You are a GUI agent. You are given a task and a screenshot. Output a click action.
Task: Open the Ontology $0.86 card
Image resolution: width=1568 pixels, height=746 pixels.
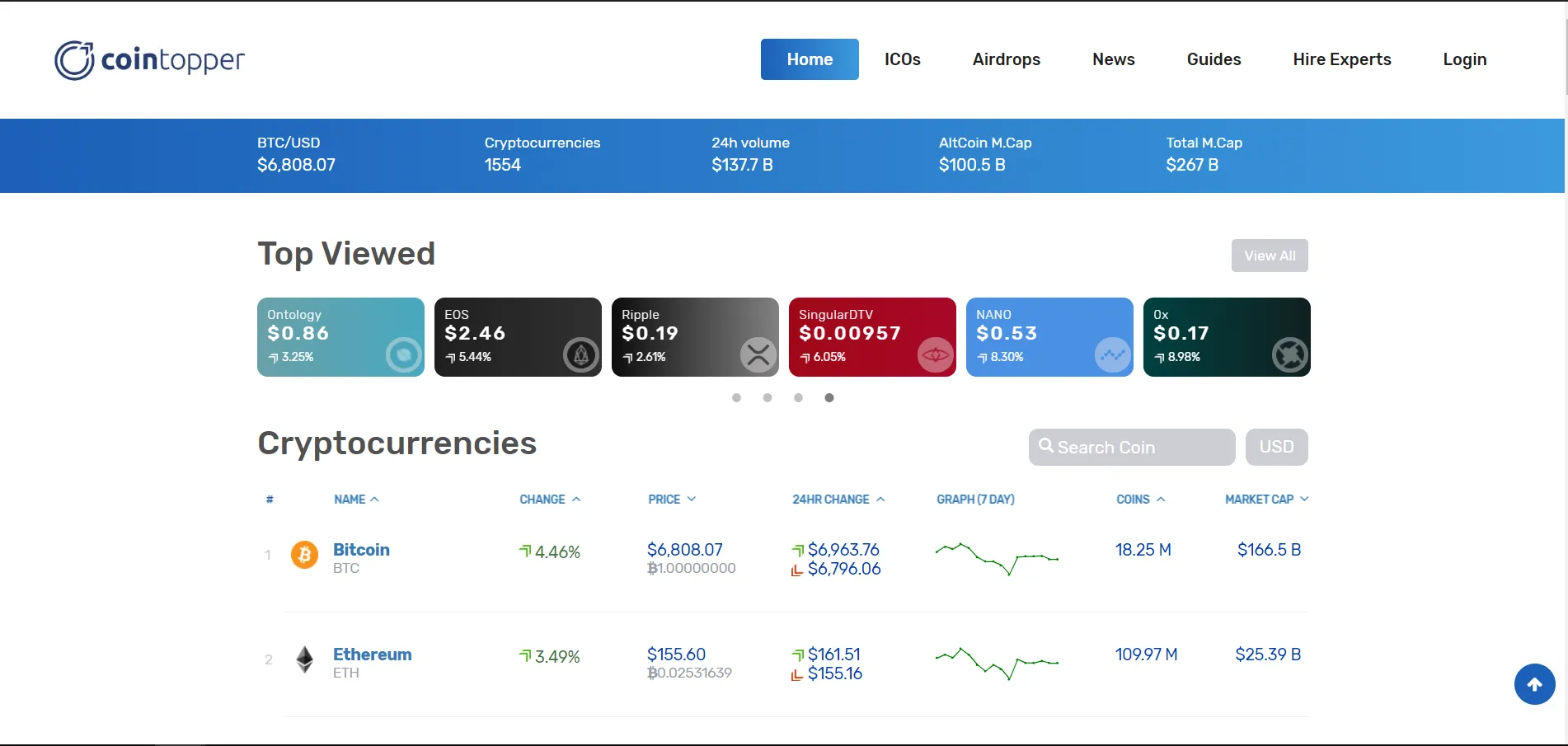(x=340, y=337)
